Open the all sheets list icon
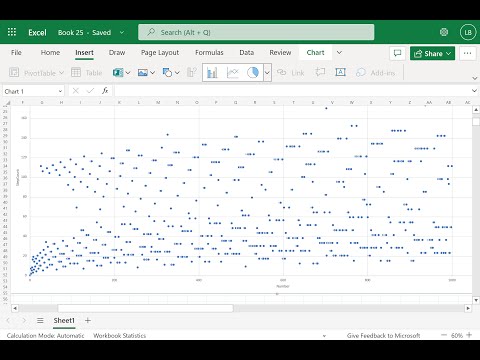This screenshot has width=480, height=360. tap(40, 321)
